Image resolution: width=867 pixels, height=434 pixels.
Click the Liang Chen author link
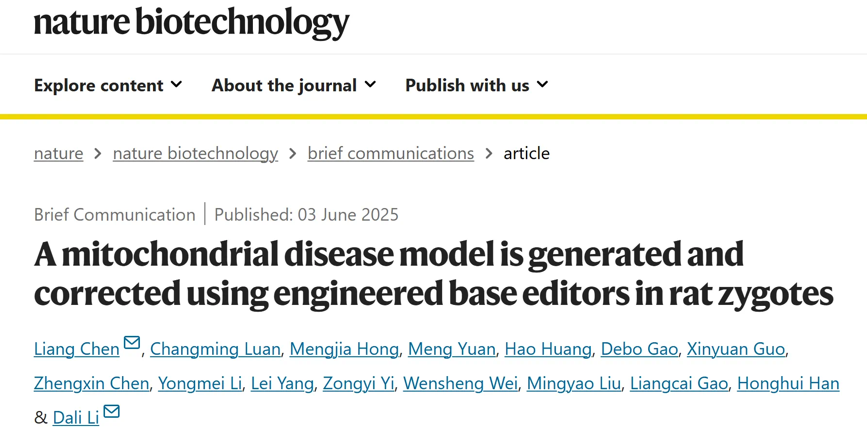click(x=77, y=349)
